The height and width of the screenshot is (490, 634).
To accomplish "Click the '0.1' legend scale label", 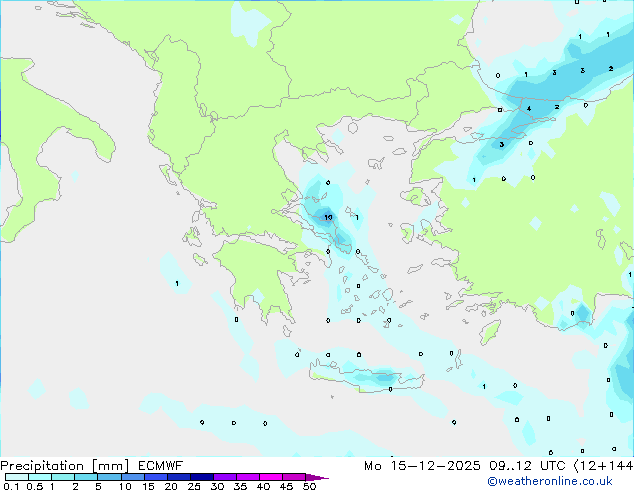I will 11,486.
